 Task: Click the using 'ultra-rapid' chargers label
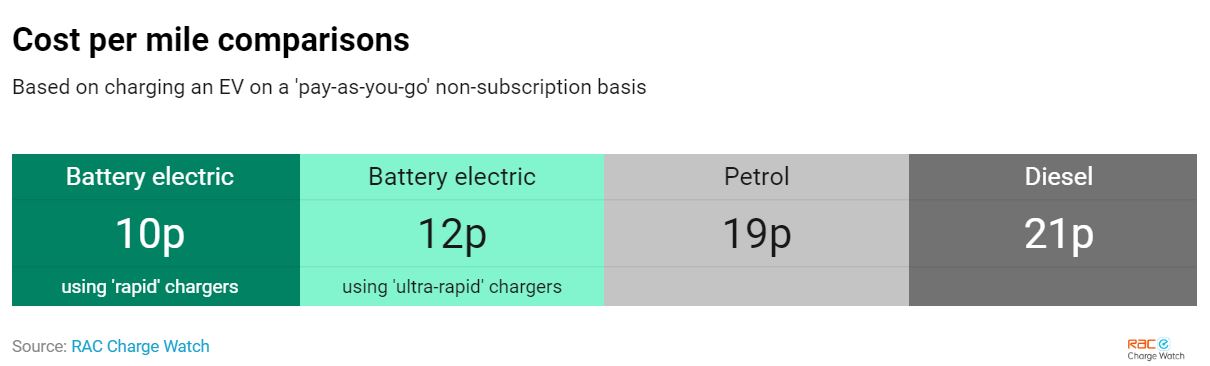coord(452,287)
